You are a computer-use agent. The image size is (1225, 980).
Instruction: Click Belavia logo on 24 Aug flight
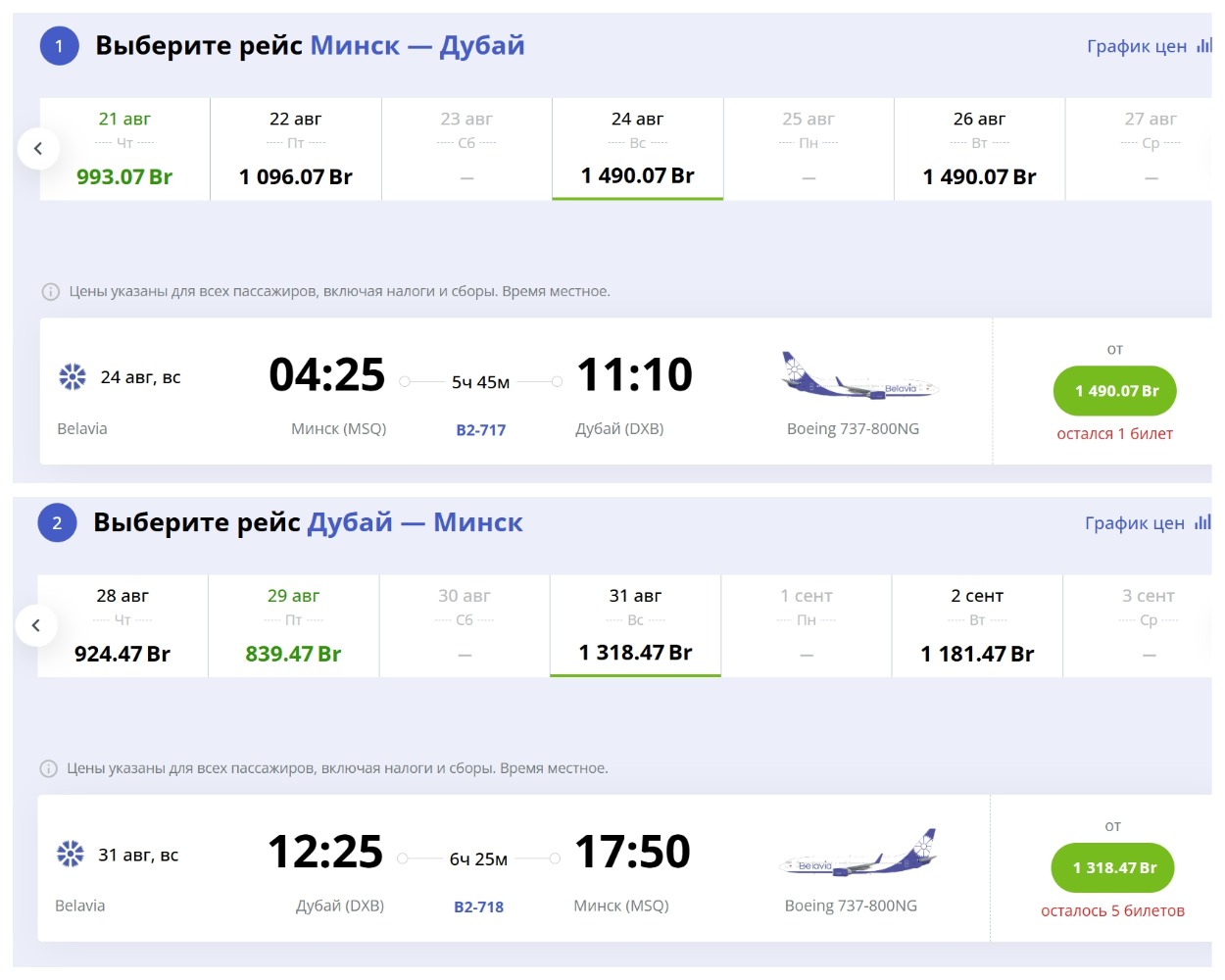tap(73, 377)
